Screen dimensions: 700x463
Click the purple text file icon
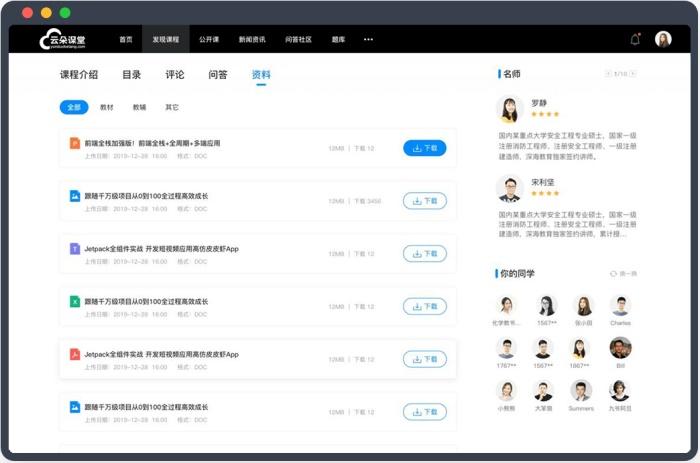click(75, 249)
